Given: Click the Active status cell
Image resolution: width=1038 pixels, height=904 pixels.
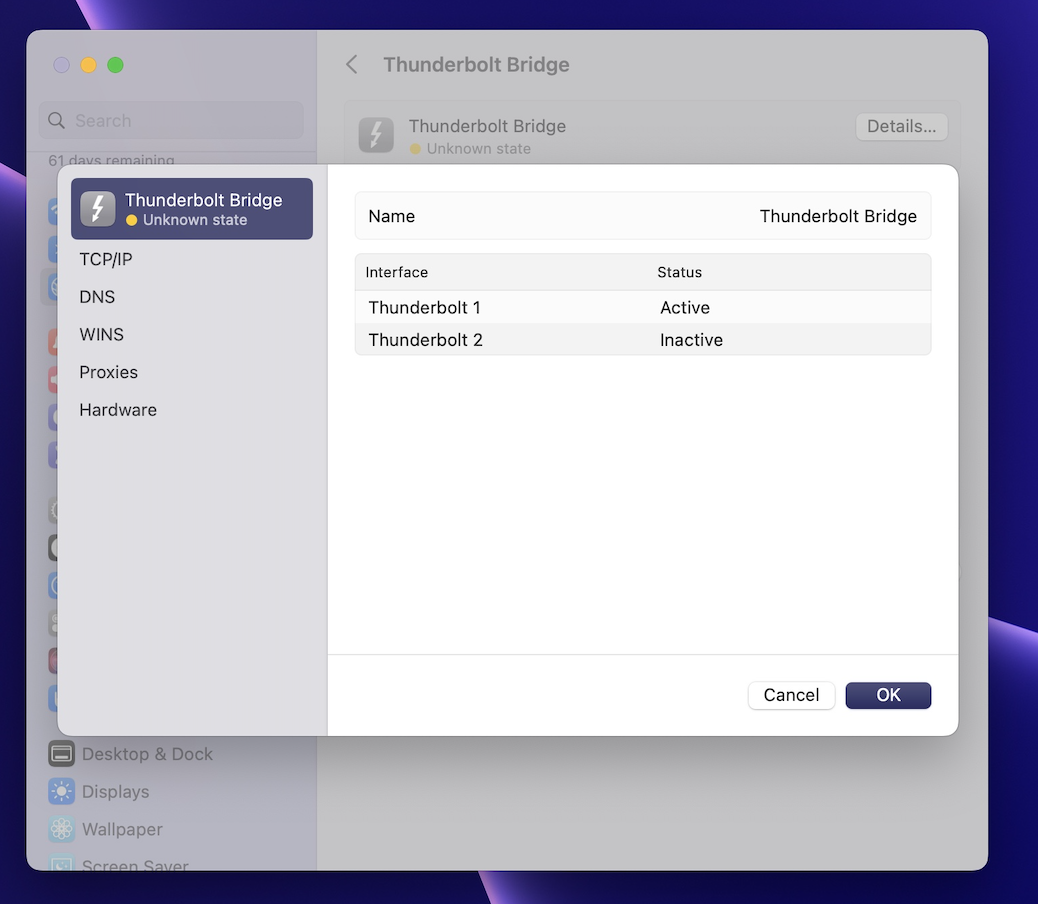Looking at the screenshot, I should [x=684, y=307].
